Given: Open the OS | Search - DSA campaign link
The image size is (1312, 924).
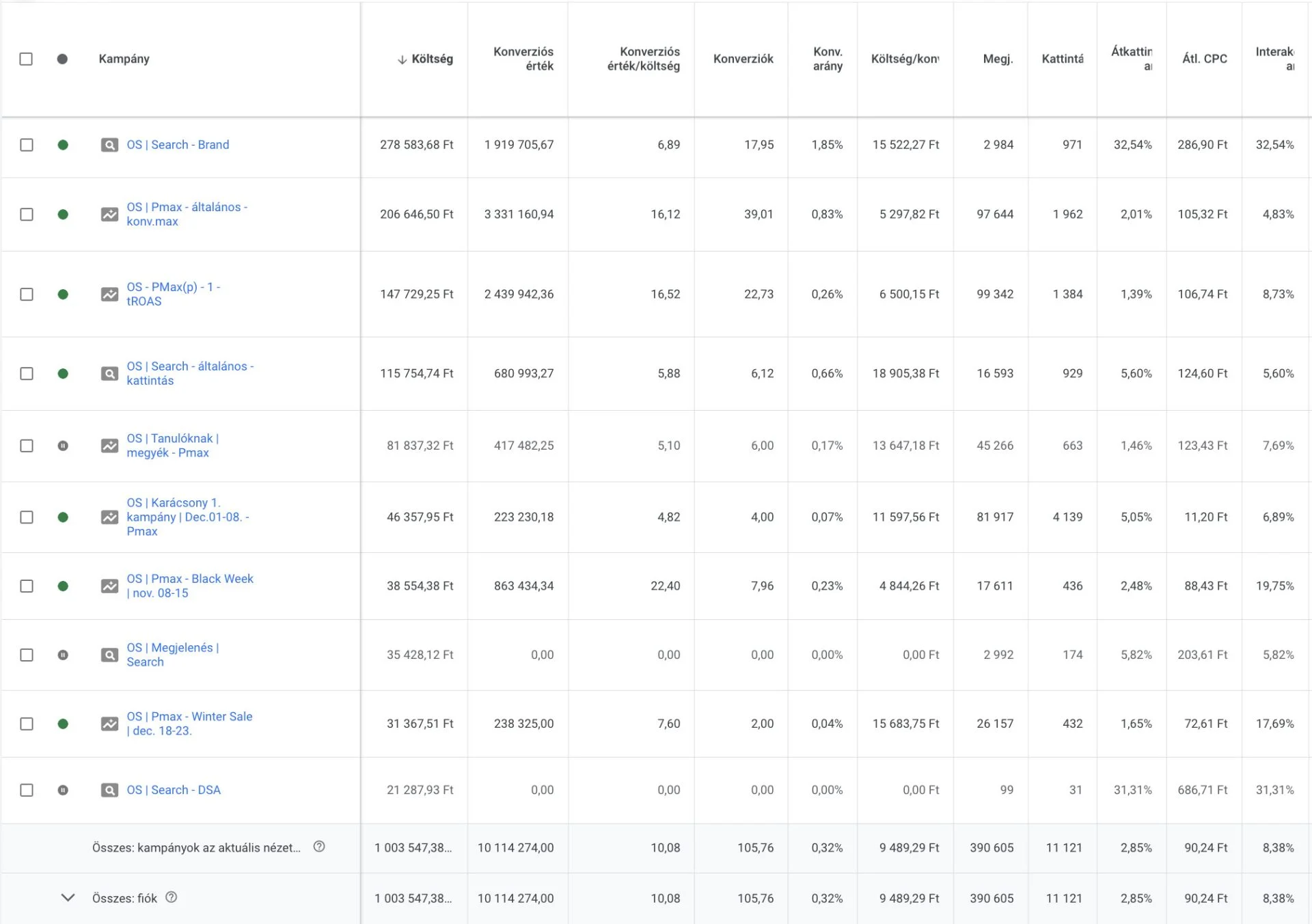Looking at the screenshot, I should 174,790.
